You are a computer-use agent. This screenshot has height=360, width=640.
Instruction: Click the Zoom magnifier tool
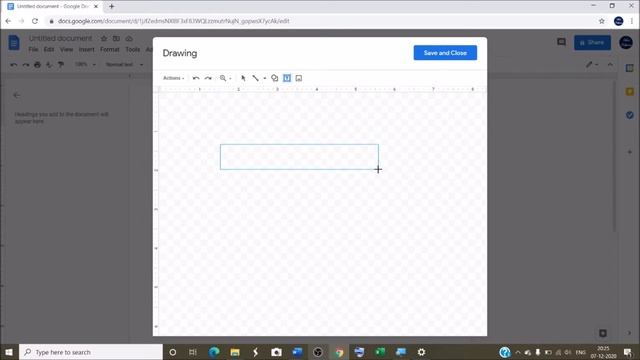coord(223,78)
